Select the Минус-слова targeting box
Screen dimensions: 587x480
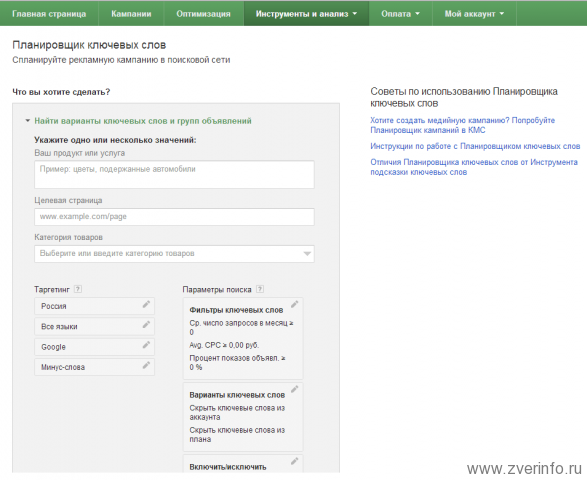click(x=94, y=367)
